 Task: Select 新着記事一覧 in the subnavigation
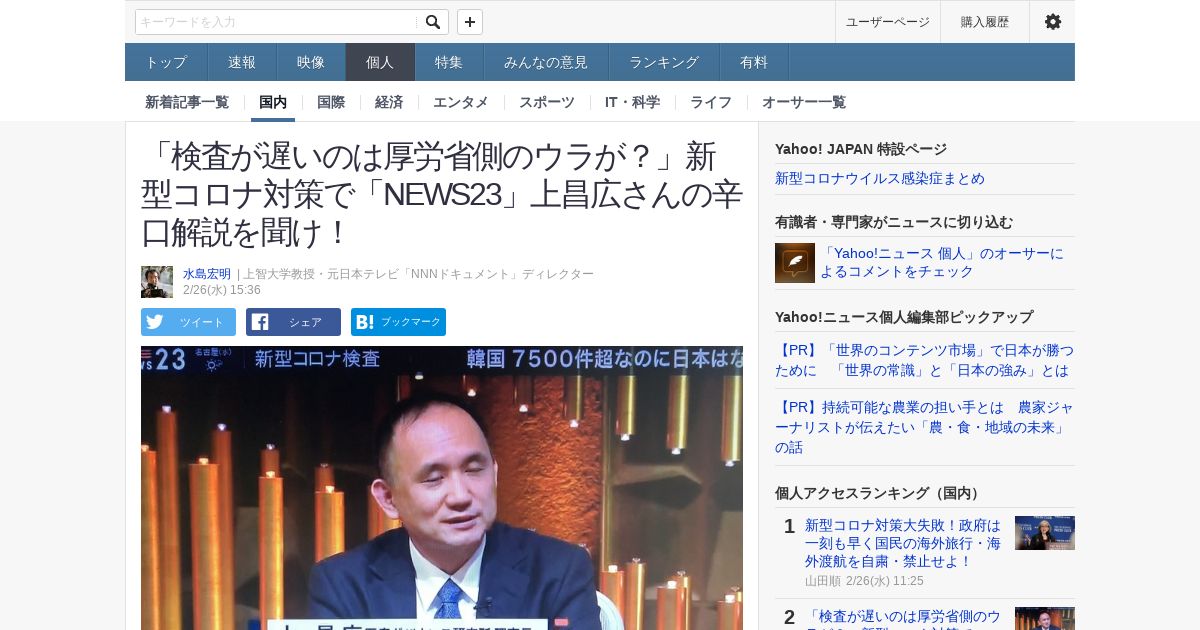coord(187,102)
